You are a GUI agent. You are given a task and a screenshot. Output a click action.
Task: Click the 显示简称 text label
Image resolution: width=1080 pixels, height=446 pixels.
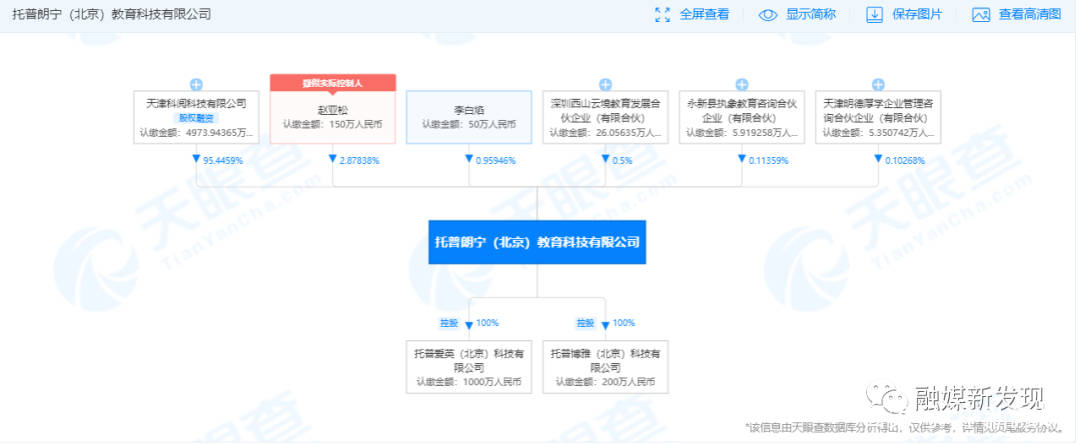pos(811,14)
